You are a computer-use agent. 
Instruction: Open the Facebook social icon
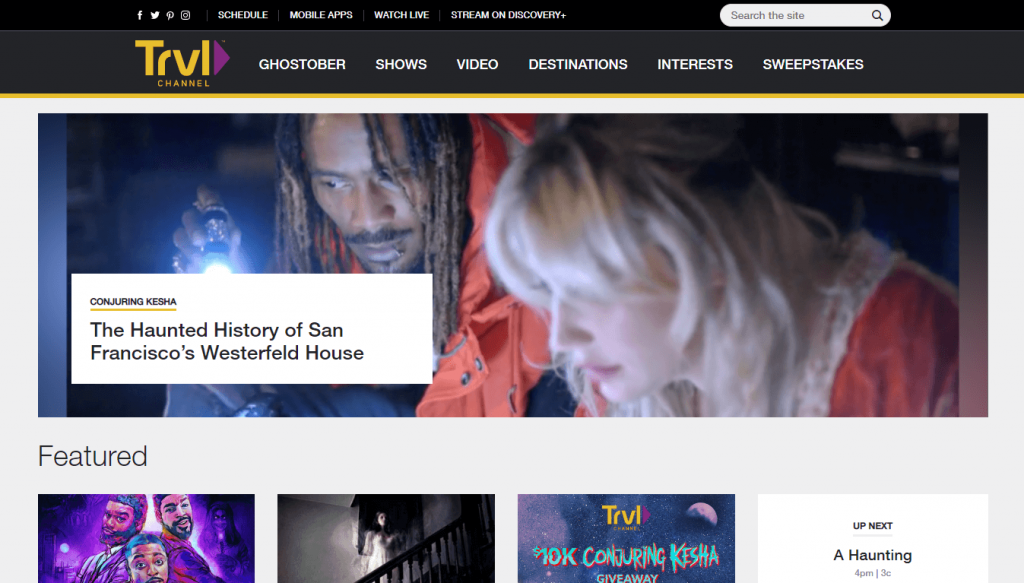tap(140, 15)
